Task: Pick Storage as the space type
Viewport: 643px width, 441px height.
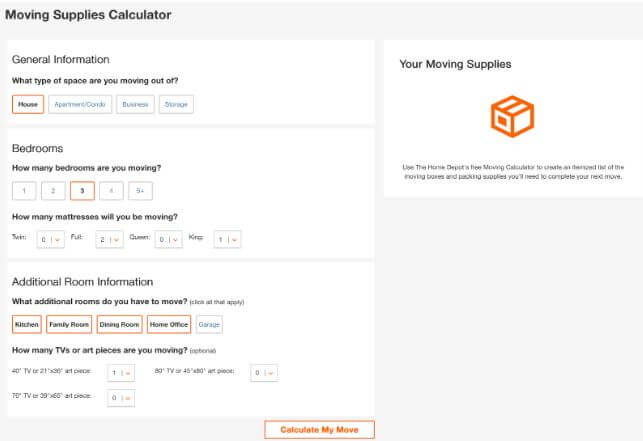Action: click(x=175, y=104)
